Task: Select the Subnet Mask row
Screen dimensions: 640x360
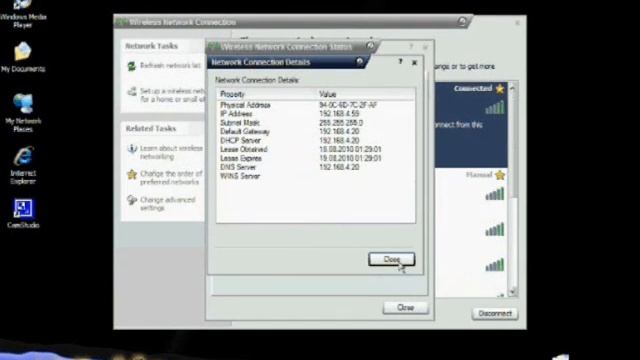Action: click(x=316, y=123)
